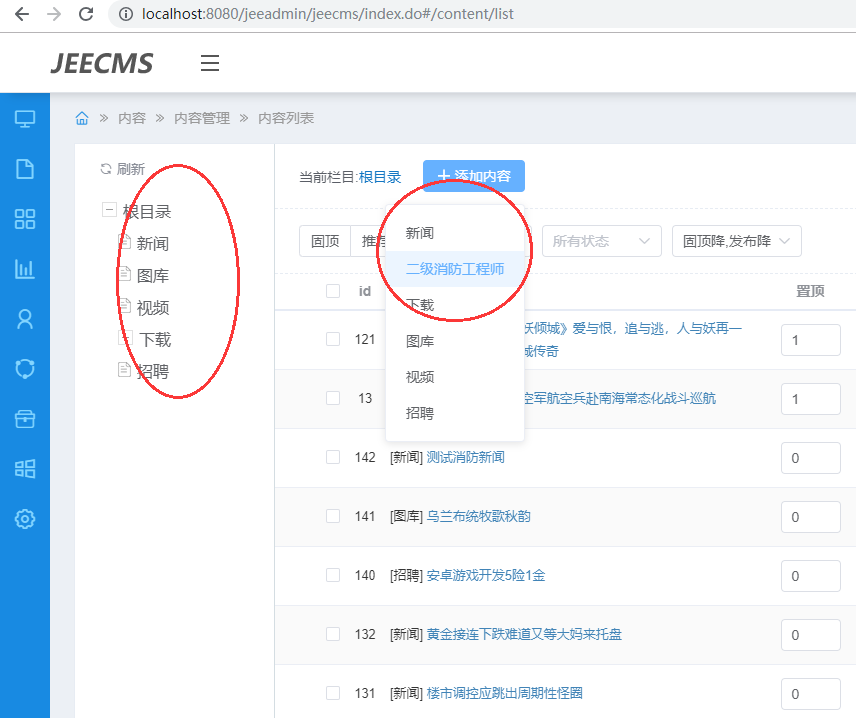856x718 pixels.
Task: Click the 根目录 current column link
Action: click(x=380, y=177)
